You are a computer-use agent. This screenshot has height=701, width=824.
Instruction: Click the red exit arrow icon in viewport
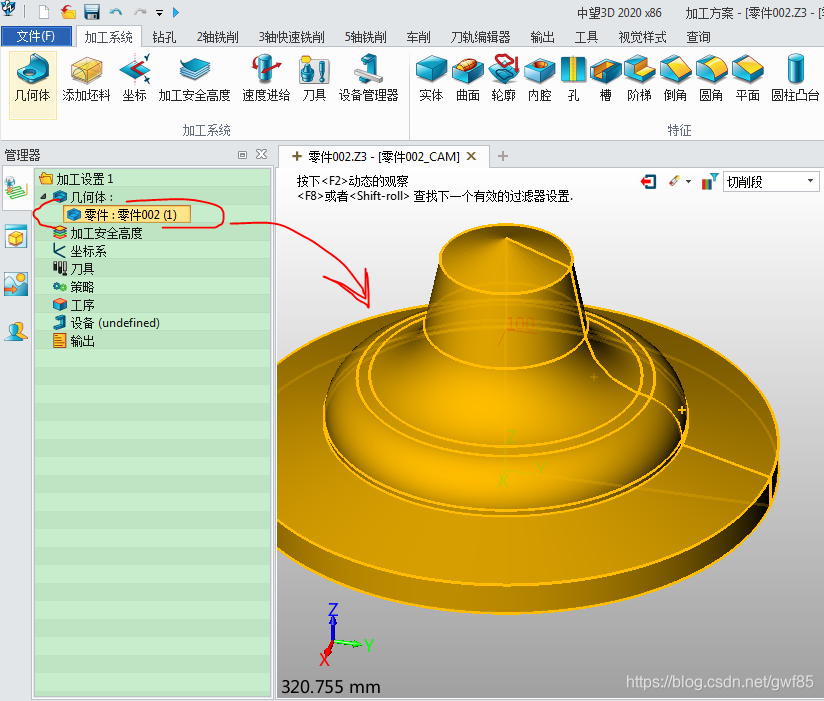coord(649,182)
